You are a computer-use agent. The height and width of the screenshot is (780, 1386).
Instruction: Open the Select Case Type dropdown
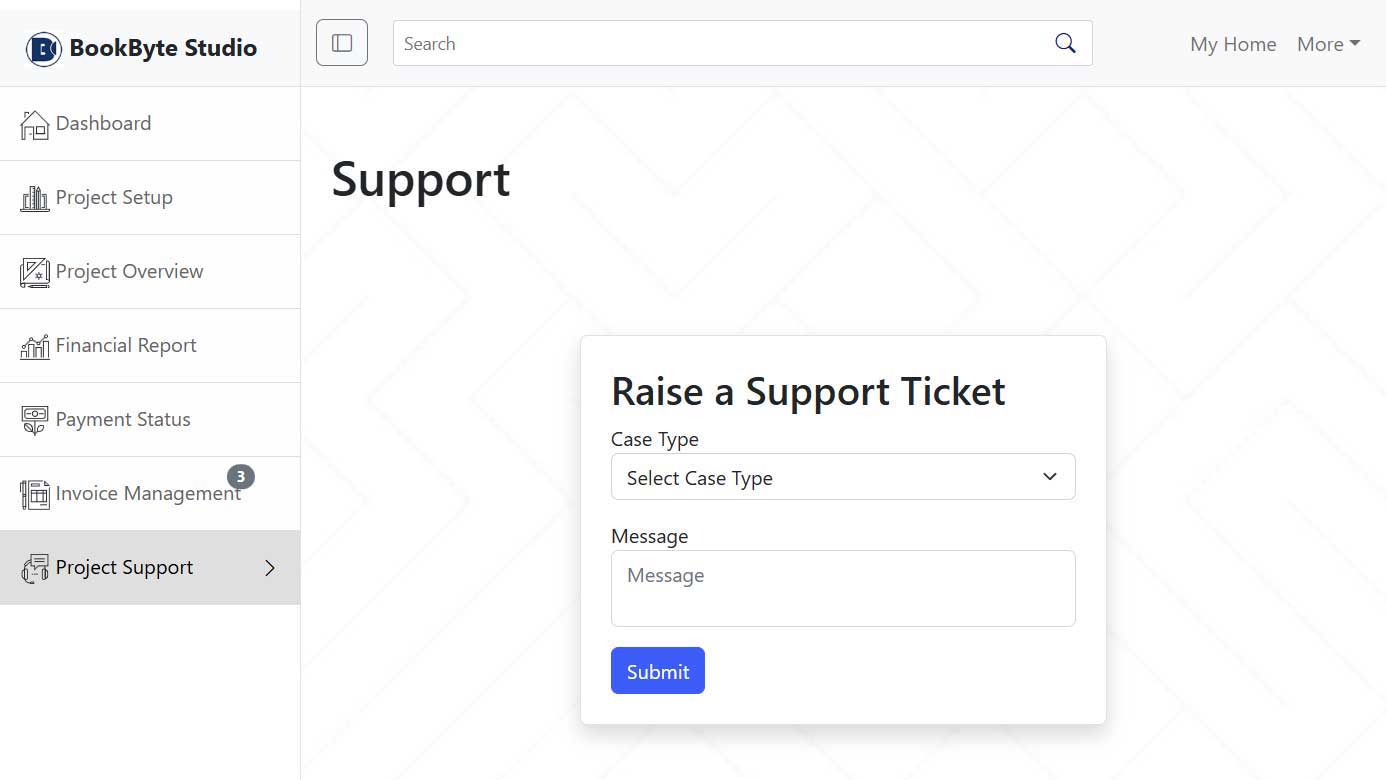point(842,477)
